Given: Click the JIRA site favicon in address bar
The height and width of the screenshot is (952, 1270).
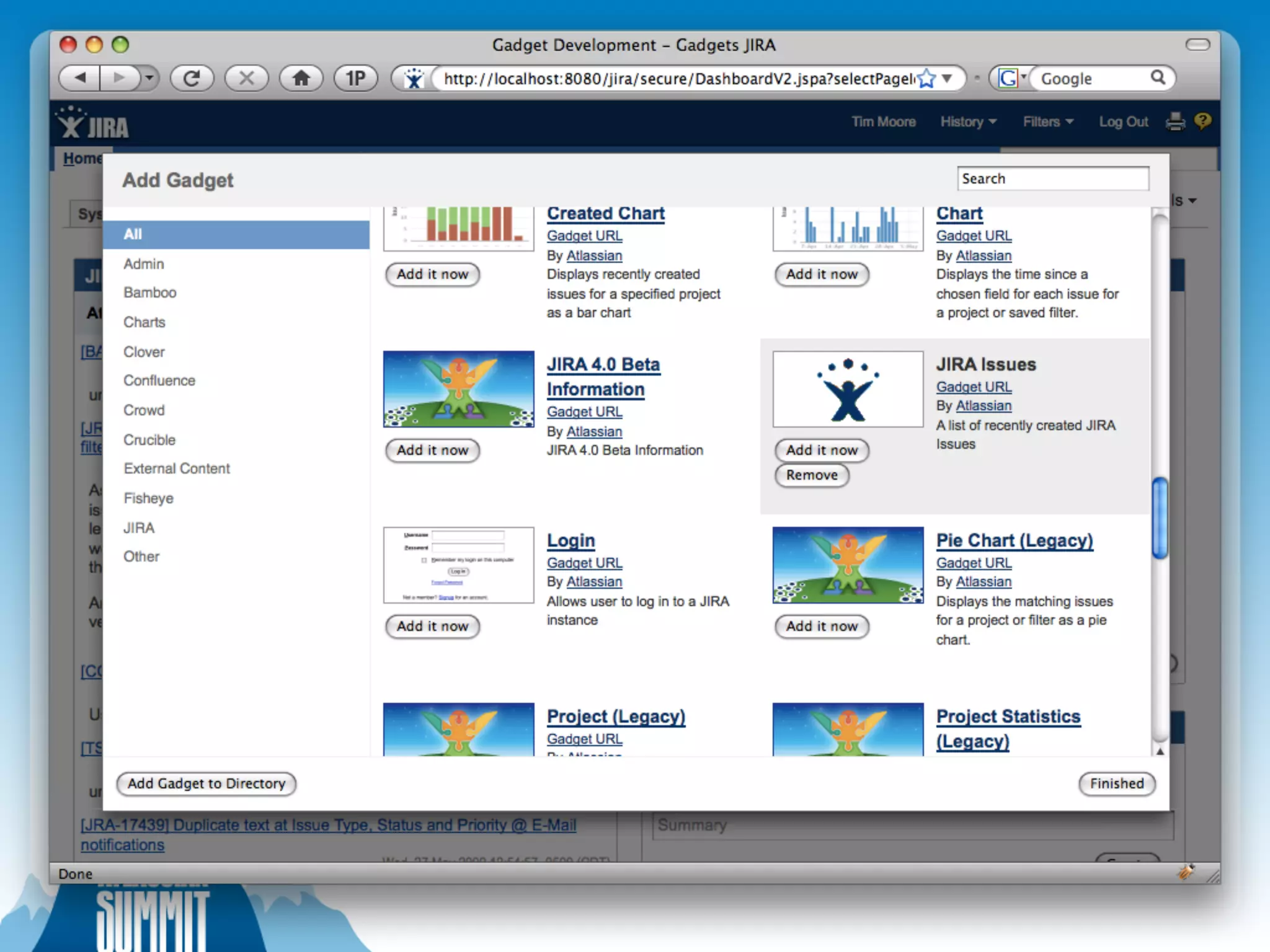Looking at the screenshot, I should tap(414, 79).
